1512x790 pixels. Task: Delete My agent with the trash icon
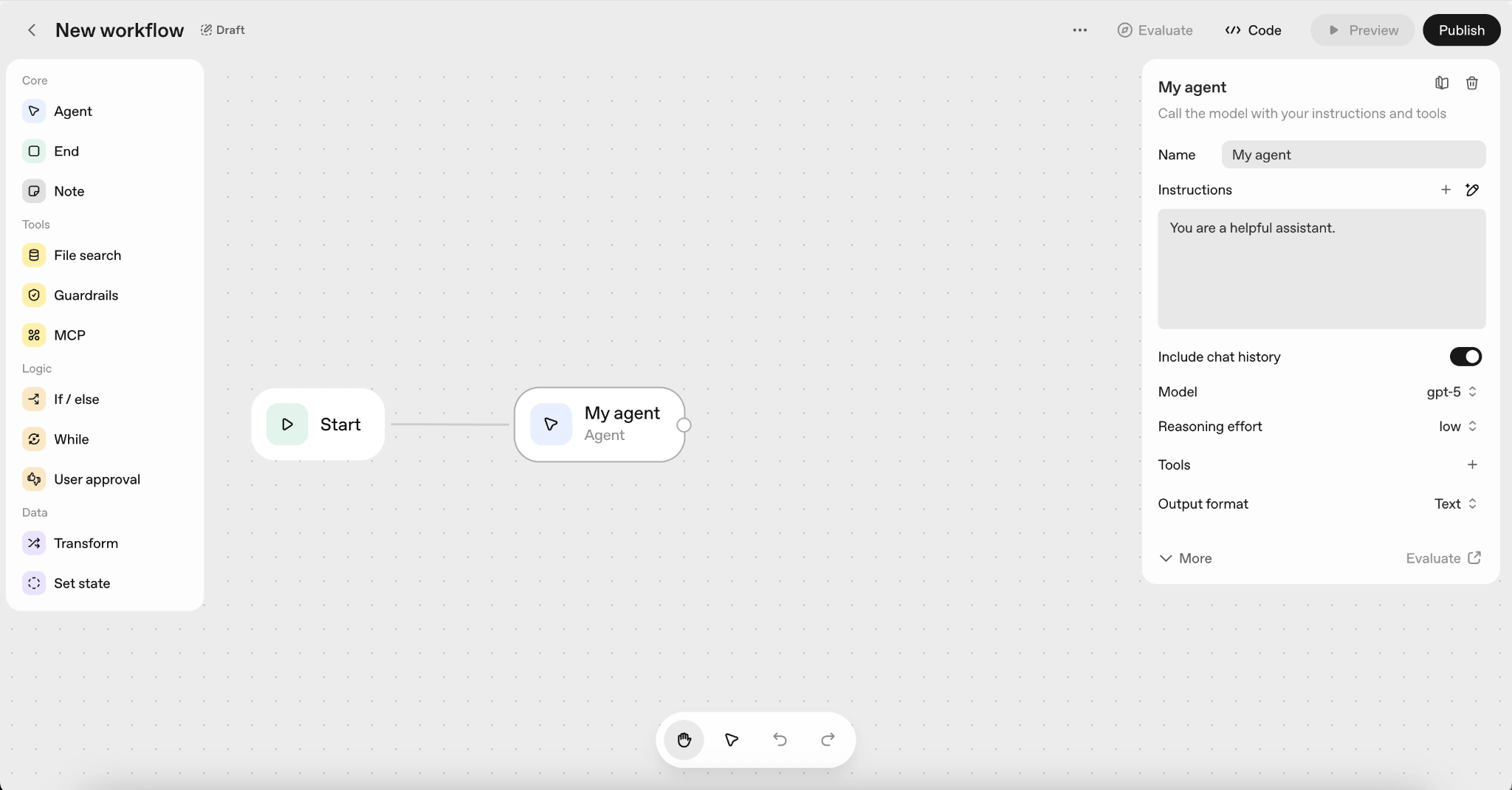tap(1473, 83)
